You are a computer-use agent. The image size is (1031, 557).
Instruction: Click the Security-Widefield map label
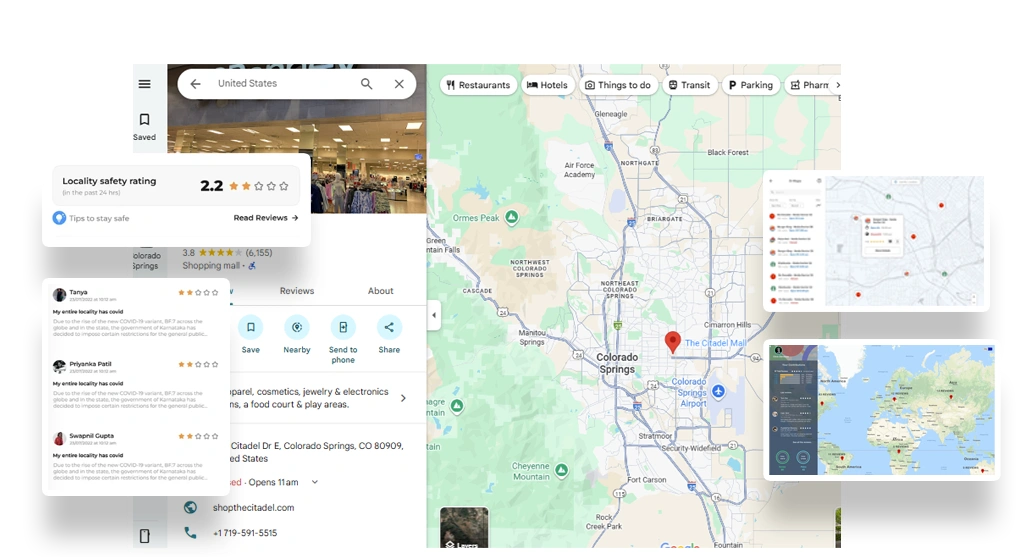tap(690, 448)
